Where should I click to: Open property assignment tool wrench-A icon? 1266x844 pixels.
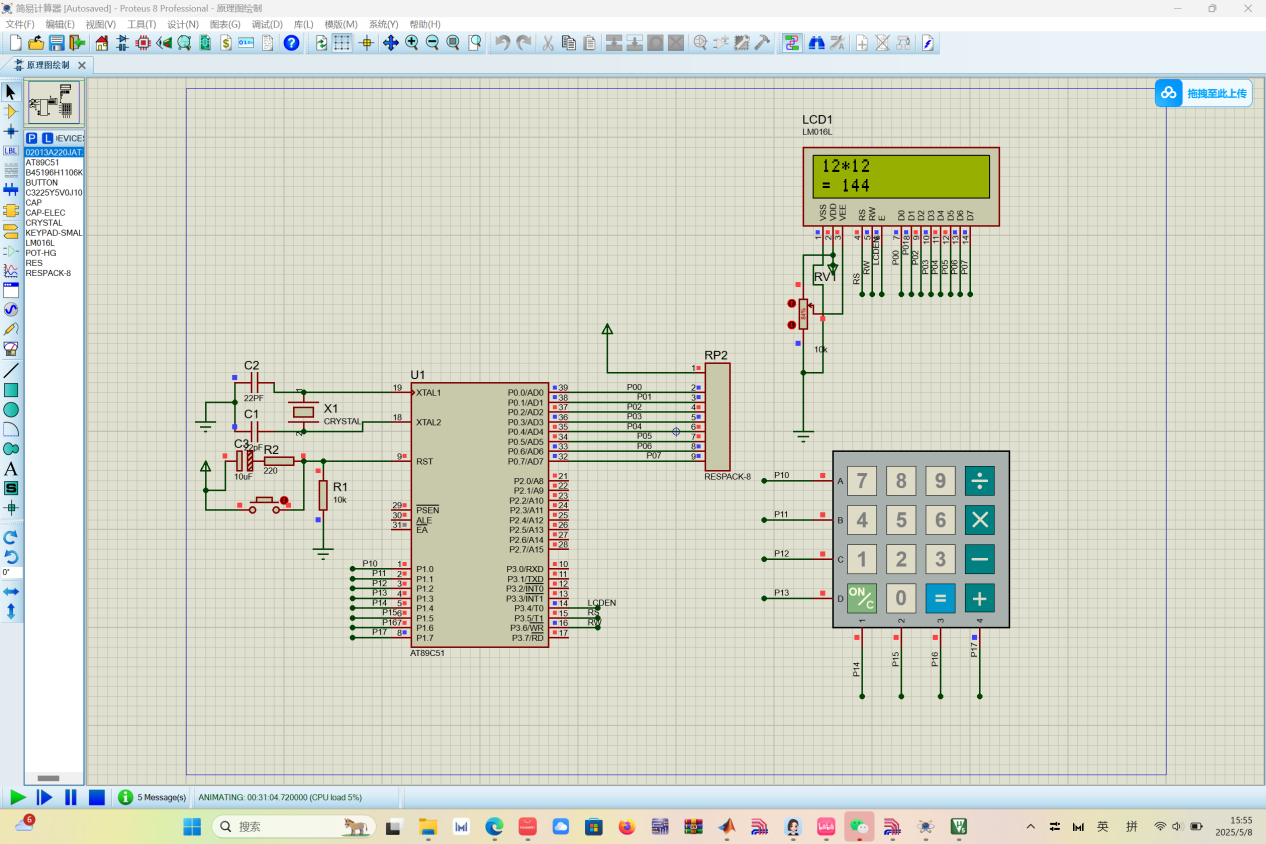click(x=837, y=43)
